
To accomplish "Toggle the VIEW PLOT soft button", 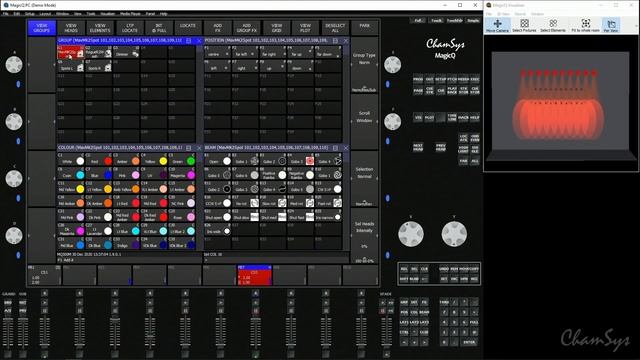I will point(305,28).
